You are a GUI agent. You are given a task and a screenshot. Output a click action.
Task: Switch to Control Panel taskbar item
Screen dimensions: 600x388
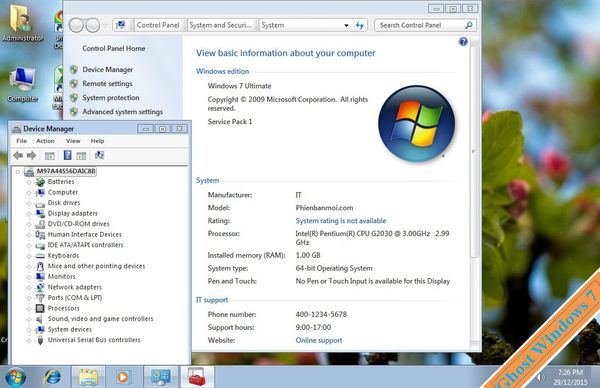[161, 377]
